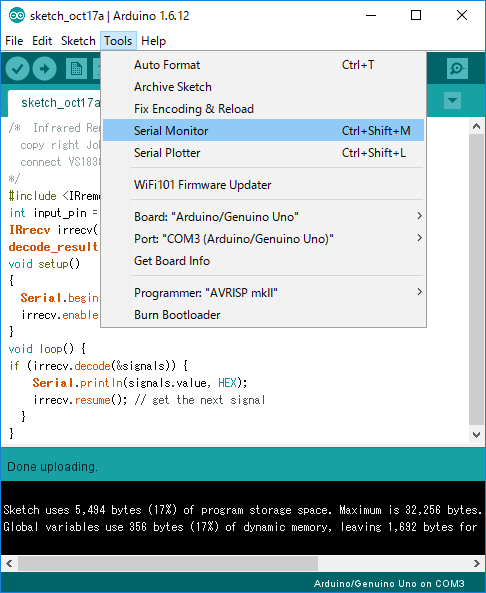Choose Burn Bootloader

pos(263,315)
